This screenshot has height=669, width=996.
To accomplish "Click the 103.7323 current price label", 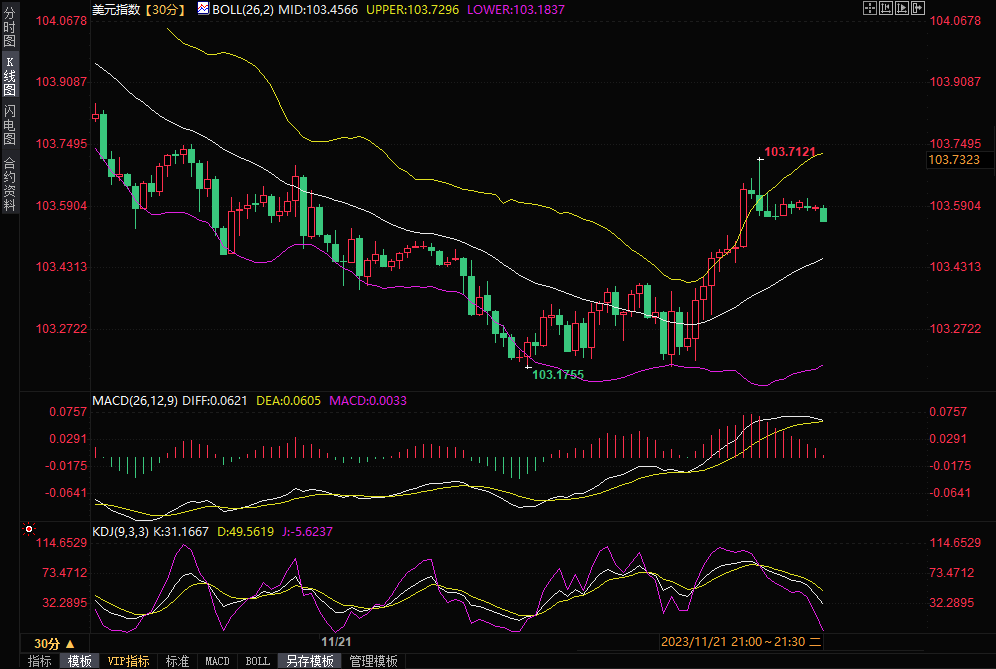I will 954,160.
